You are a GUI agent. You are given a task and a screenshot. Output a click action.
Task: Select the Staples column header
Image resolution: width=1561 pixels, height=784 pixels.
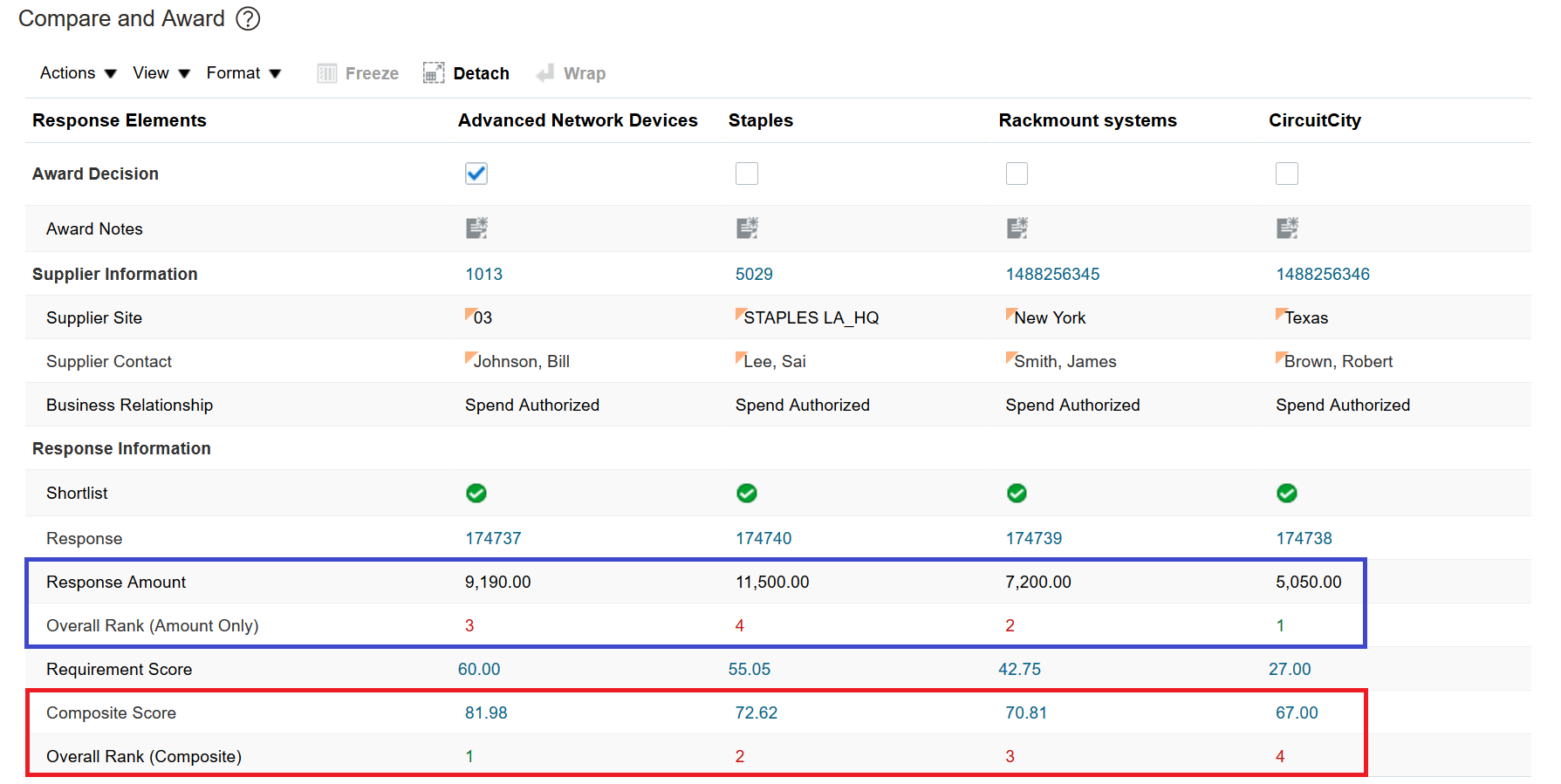coord(761,120)
